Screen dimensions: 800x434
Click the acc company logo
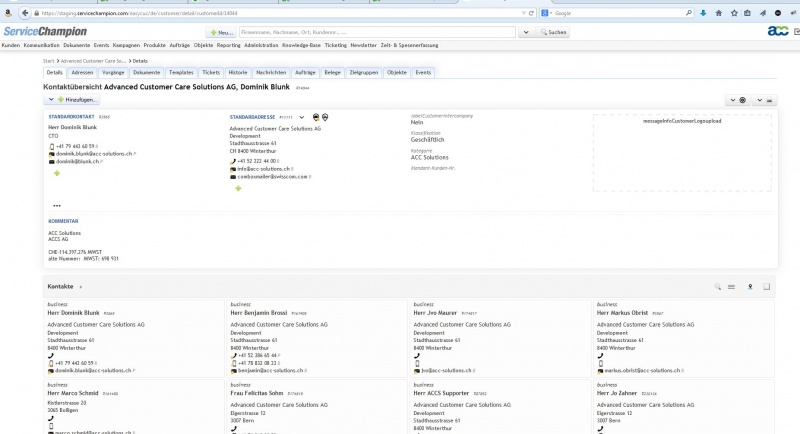click(778, 32)
